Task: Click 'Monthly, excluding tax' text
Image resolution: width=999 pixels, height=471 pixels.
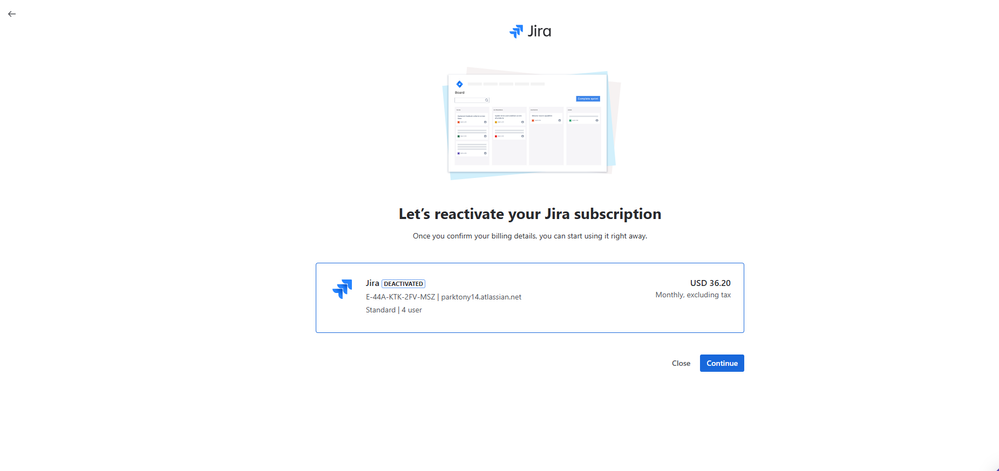Action: [x=693, y=295]
